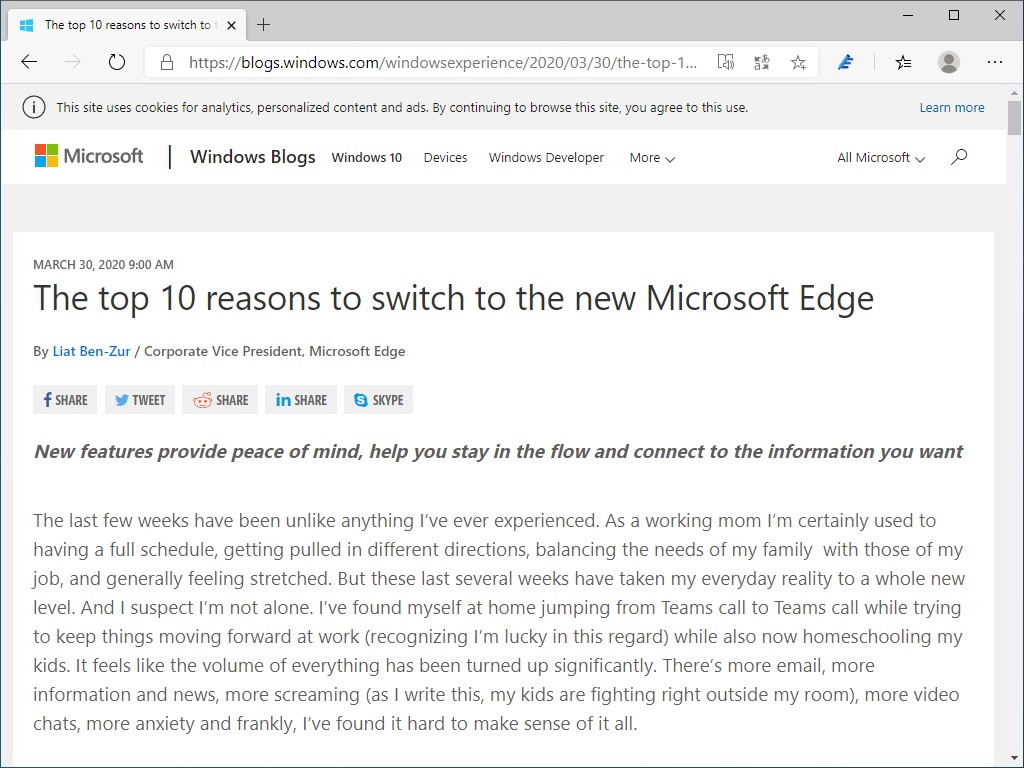Image resolution: width=1024 pixels, height=768 pixels.
Task: Share the article on Facebook
Action: (x=64, y=399)
